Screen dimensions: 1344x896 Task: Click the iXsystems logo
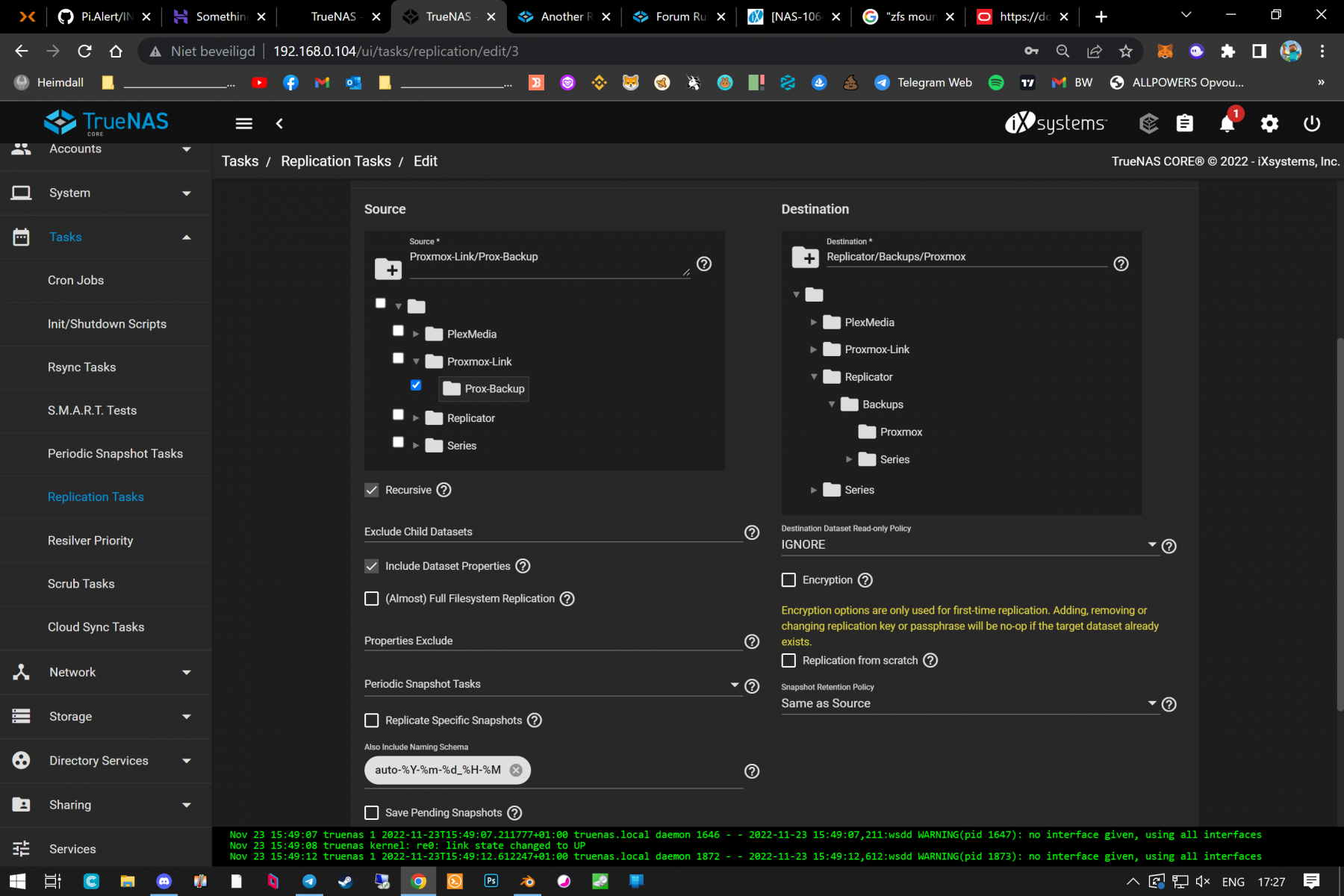coord(1056,123)
